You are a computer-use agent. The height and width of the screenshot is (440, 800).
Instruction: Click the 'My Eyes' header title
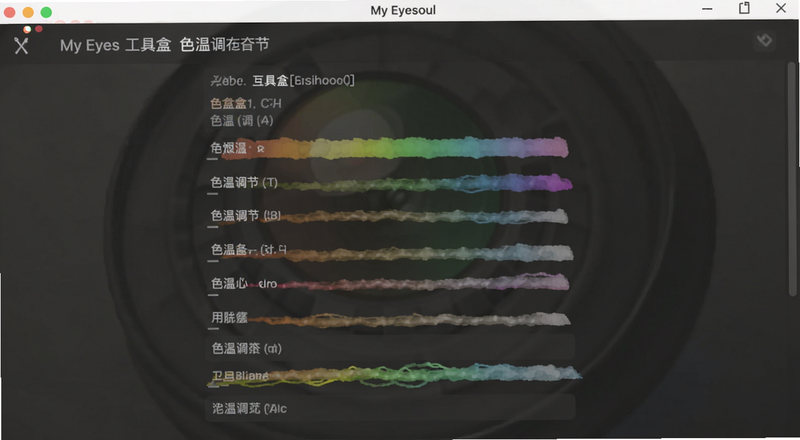(90, 45)
